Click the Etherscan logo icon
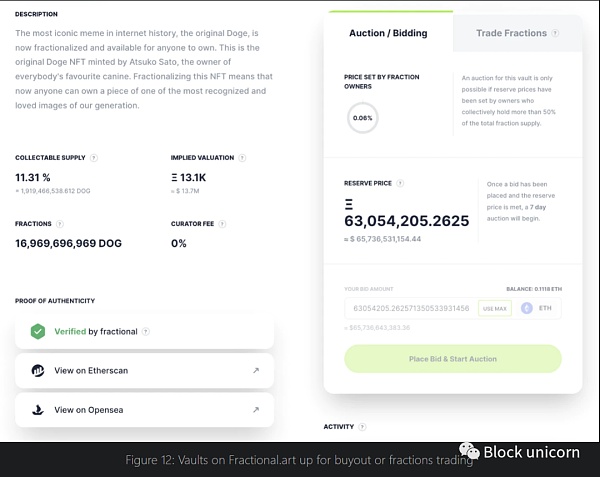Image resolution: width=600 pixels, height=477 pixels. (38, 371)
